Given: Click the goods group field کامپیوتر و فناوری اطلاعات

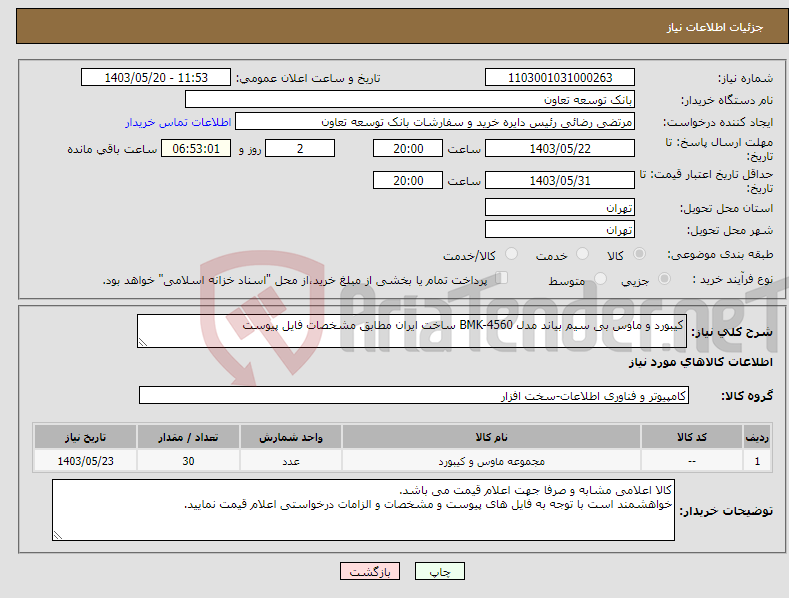Looking at the screenshot, I should [x=414, y=396].
